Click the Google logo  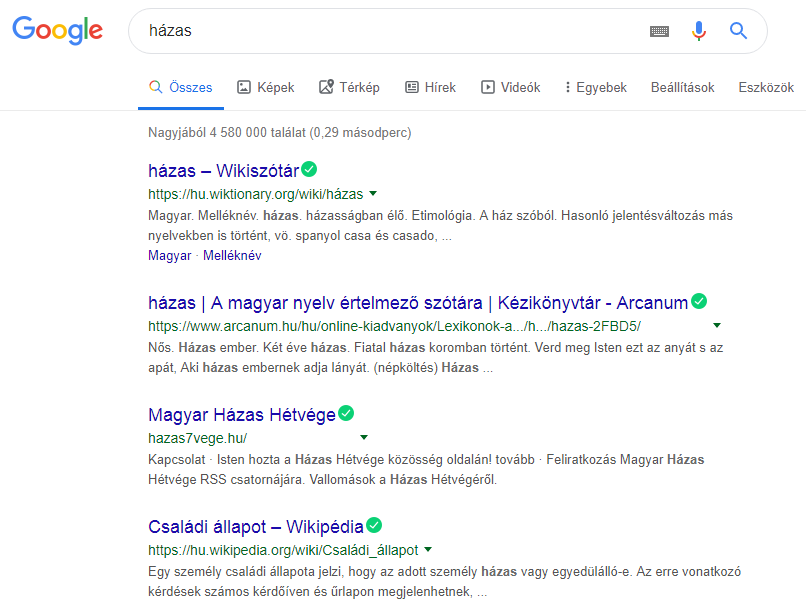[58, 30]
